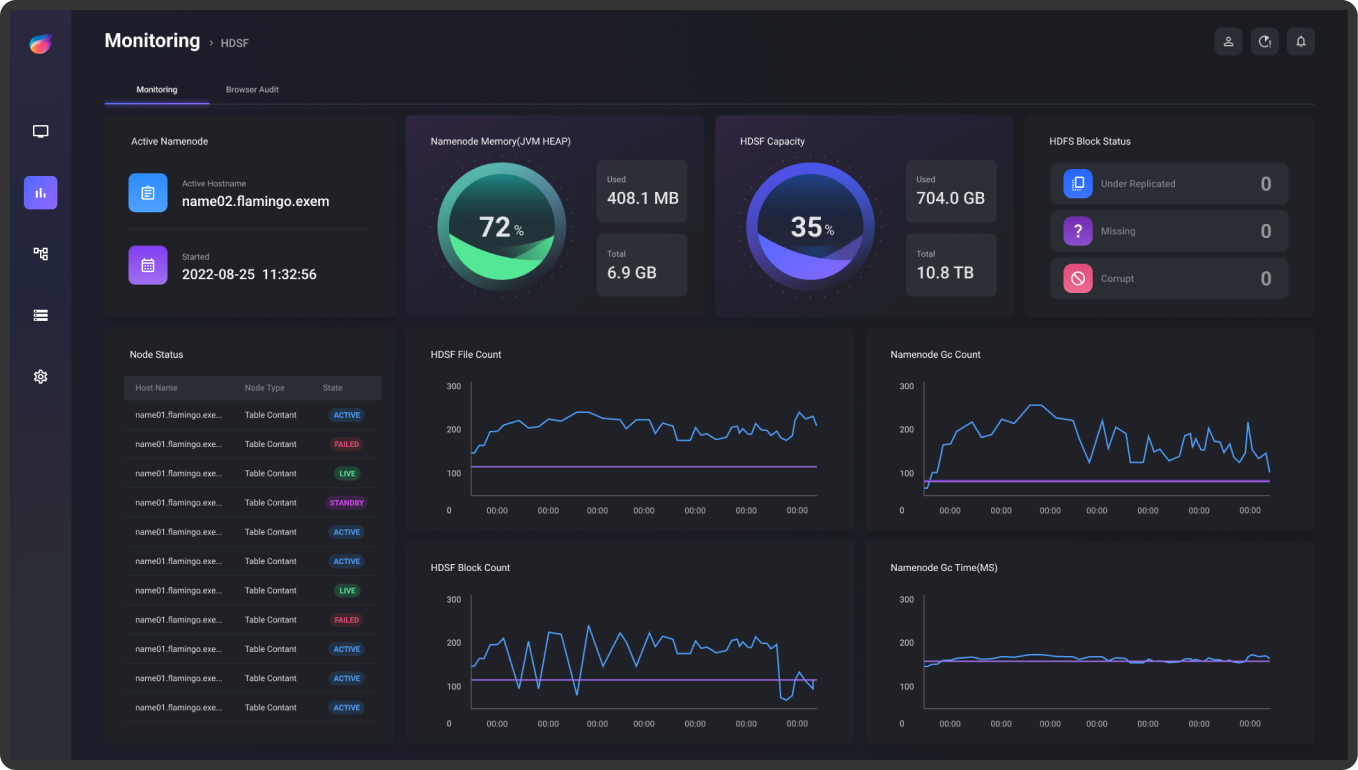Click the HDSF Capacity card title
Image resolution: width=1358 pixels, height=770 pixels.
point(773,142)
